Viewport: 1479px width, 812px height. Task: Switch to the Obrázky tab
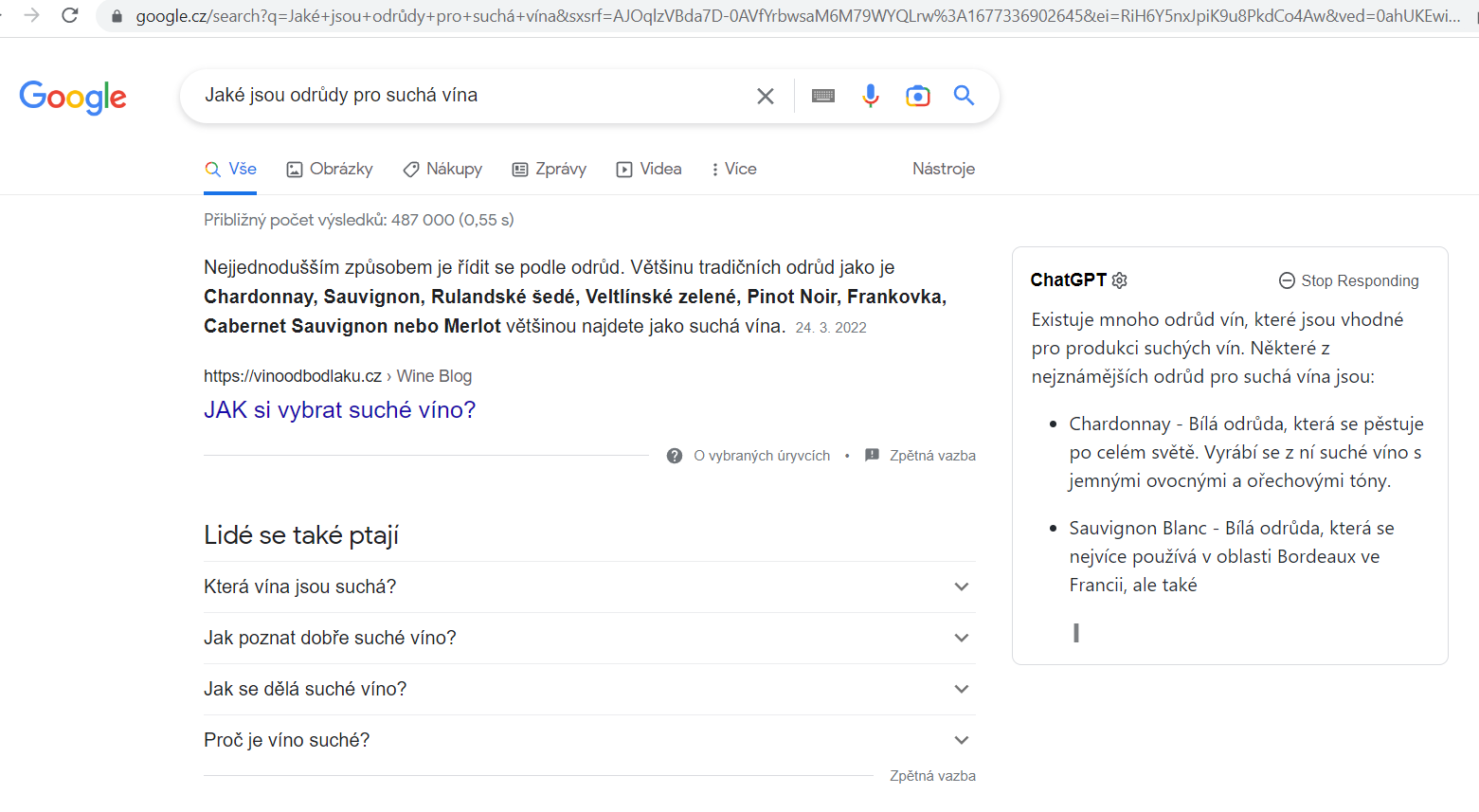click(x=330, y=169)
